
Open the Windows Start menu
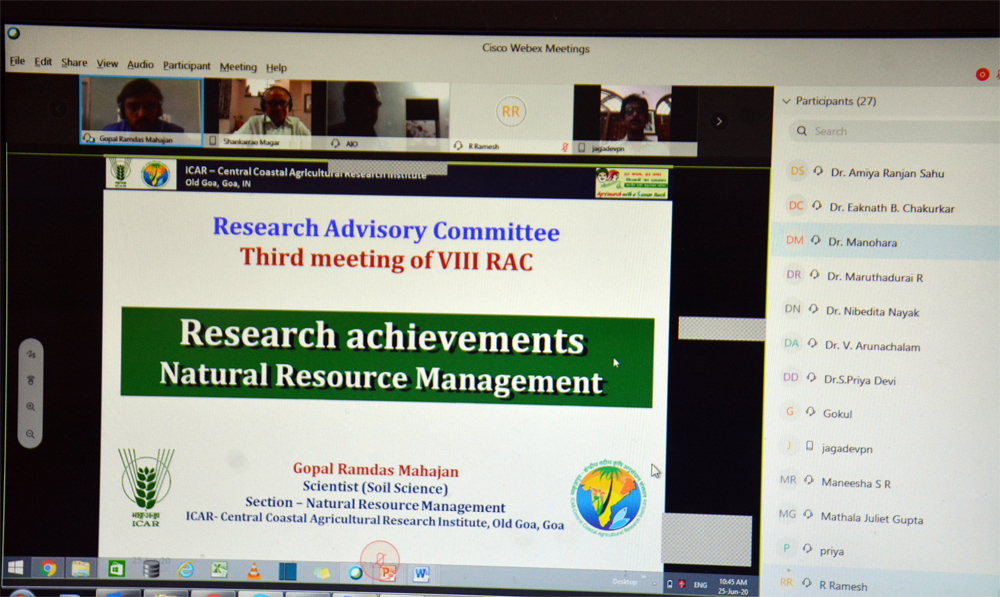[15, 567]
